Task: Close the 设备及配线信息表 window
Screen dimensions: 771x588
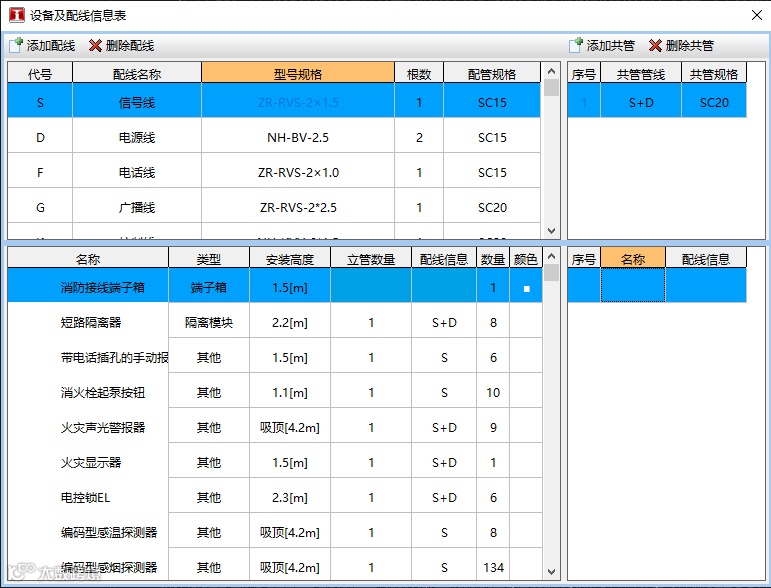Action: click(x=757, y=15)
